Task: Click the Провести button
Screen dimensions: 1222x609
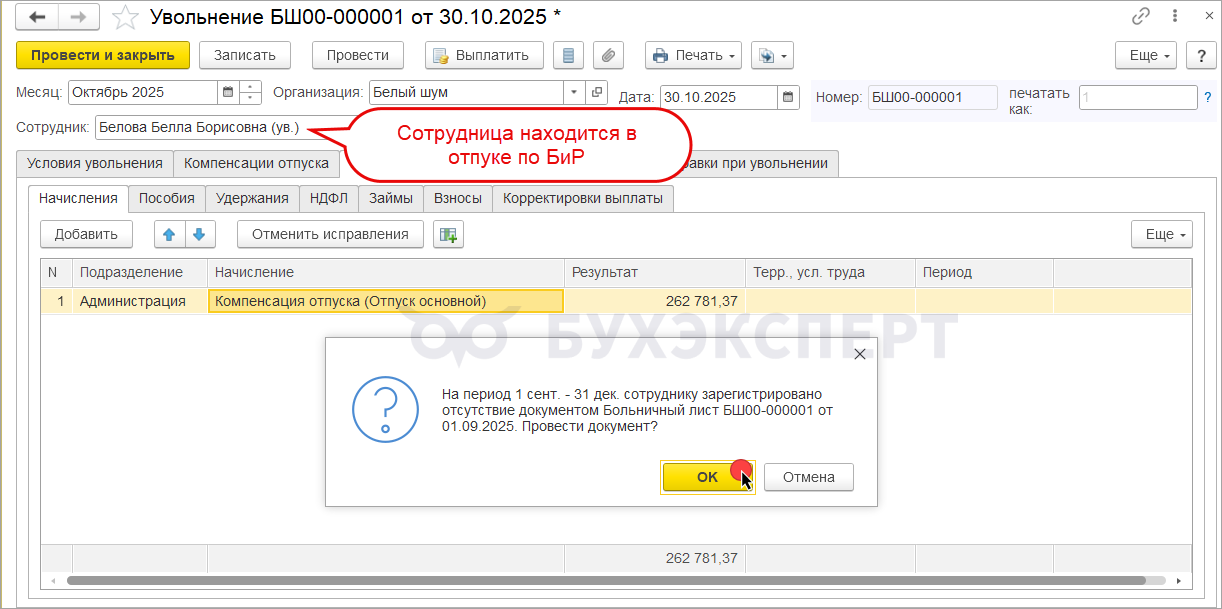Action: (x=358, y=55)
